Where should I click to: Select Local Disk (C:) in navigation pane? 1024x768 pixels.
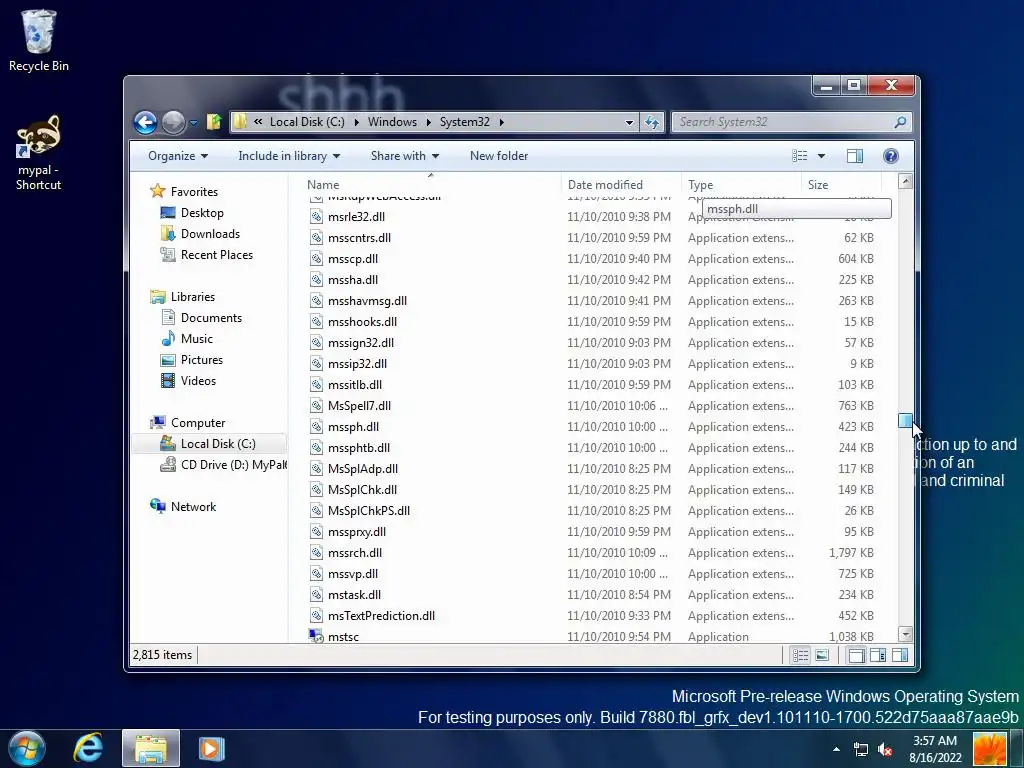point(208,443)
